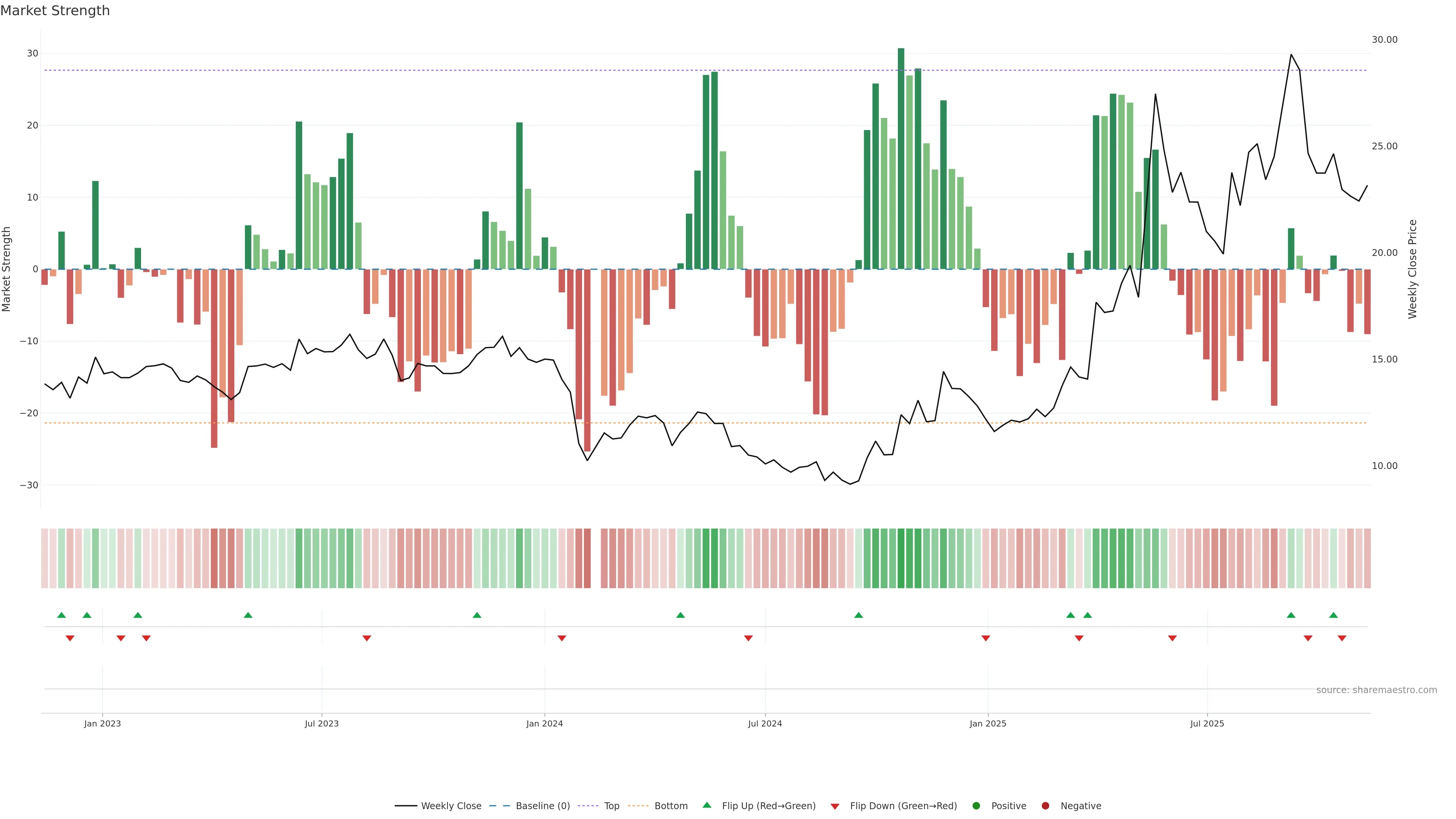Click the last red flip-down marker
1456x819 pixels.
[1342, 638]
